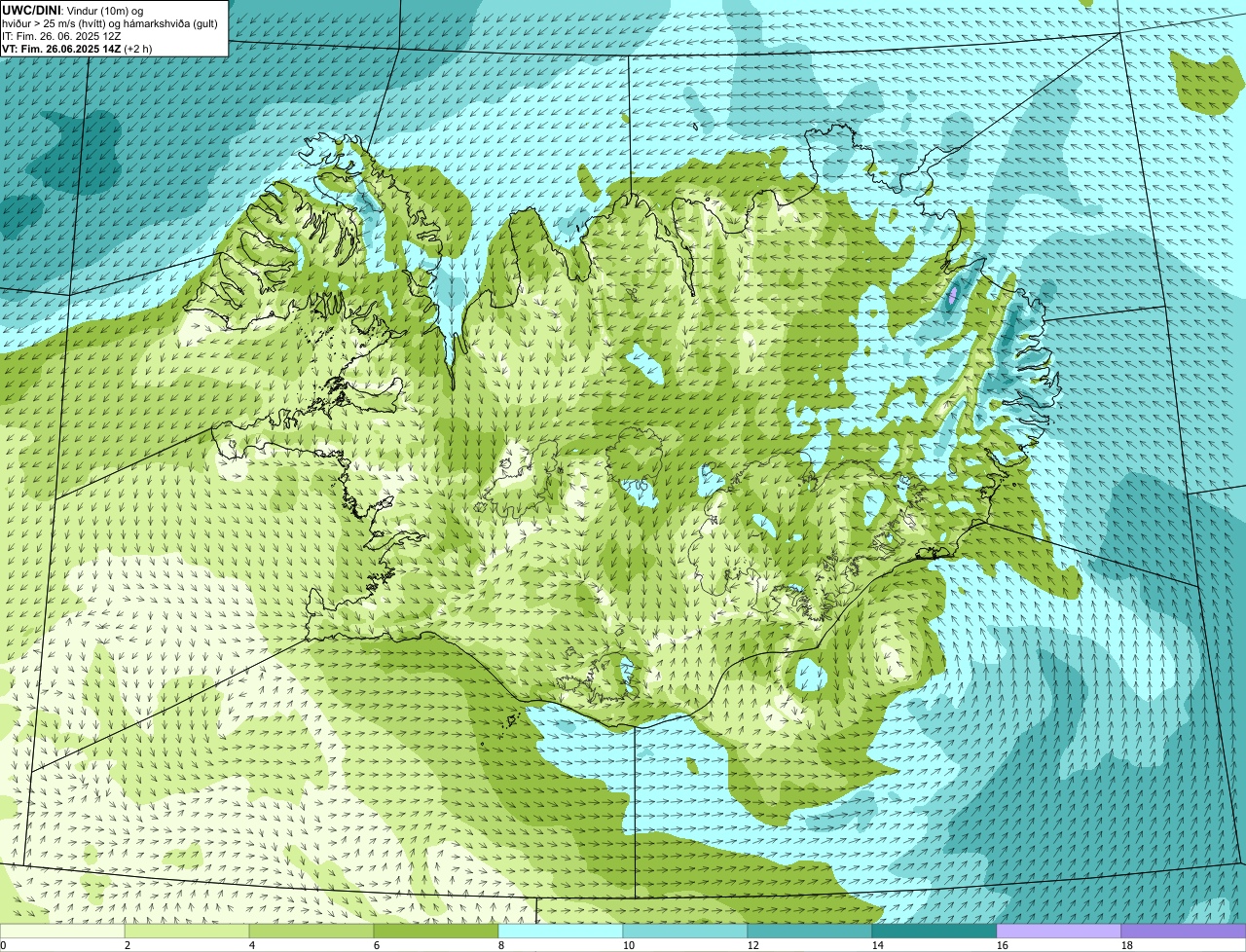Click the legend number 0
1246x952 pixels.
click(x=4, y=945)
